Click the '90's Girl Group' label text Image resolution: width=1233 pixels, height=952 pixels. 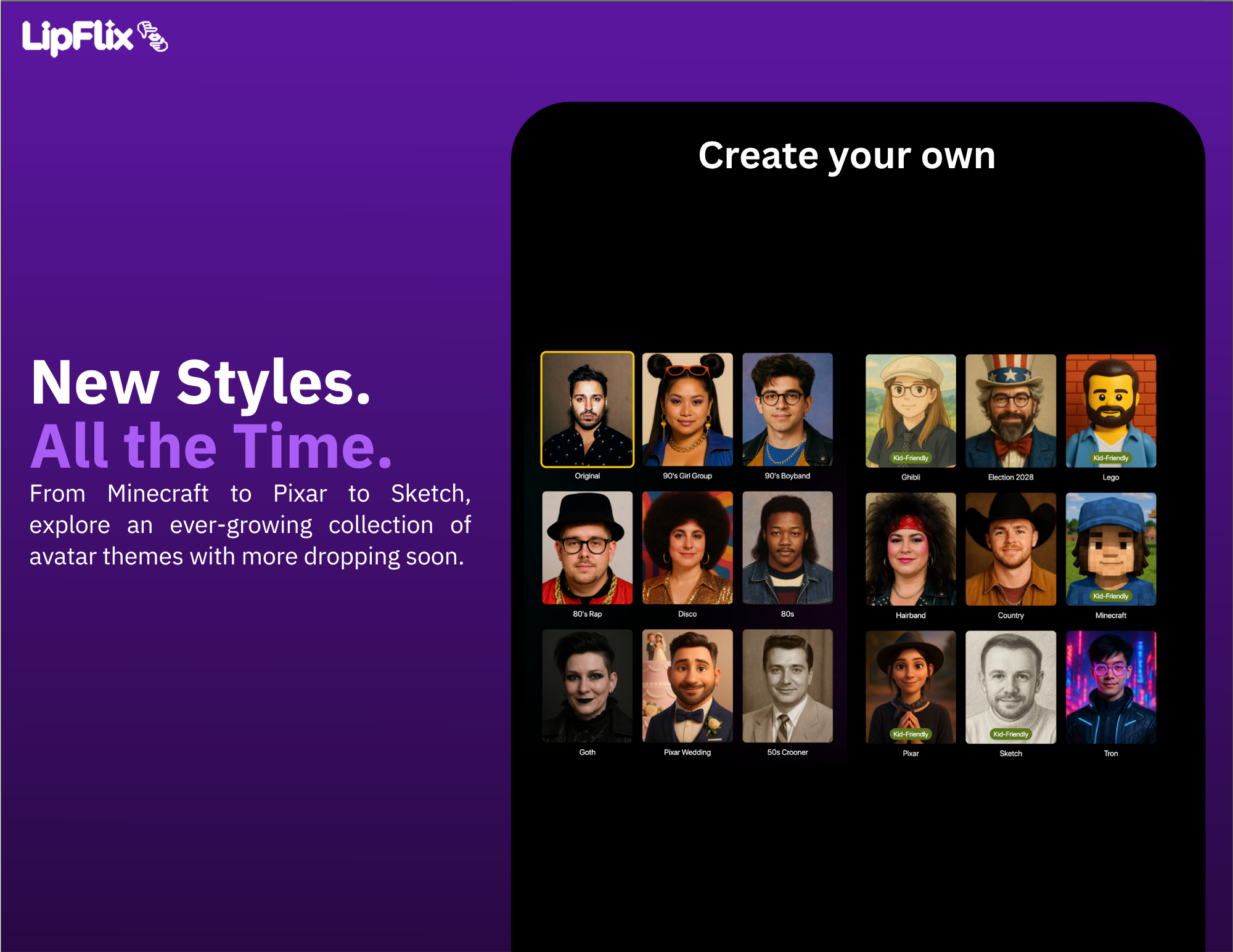[x=687, y=476]
